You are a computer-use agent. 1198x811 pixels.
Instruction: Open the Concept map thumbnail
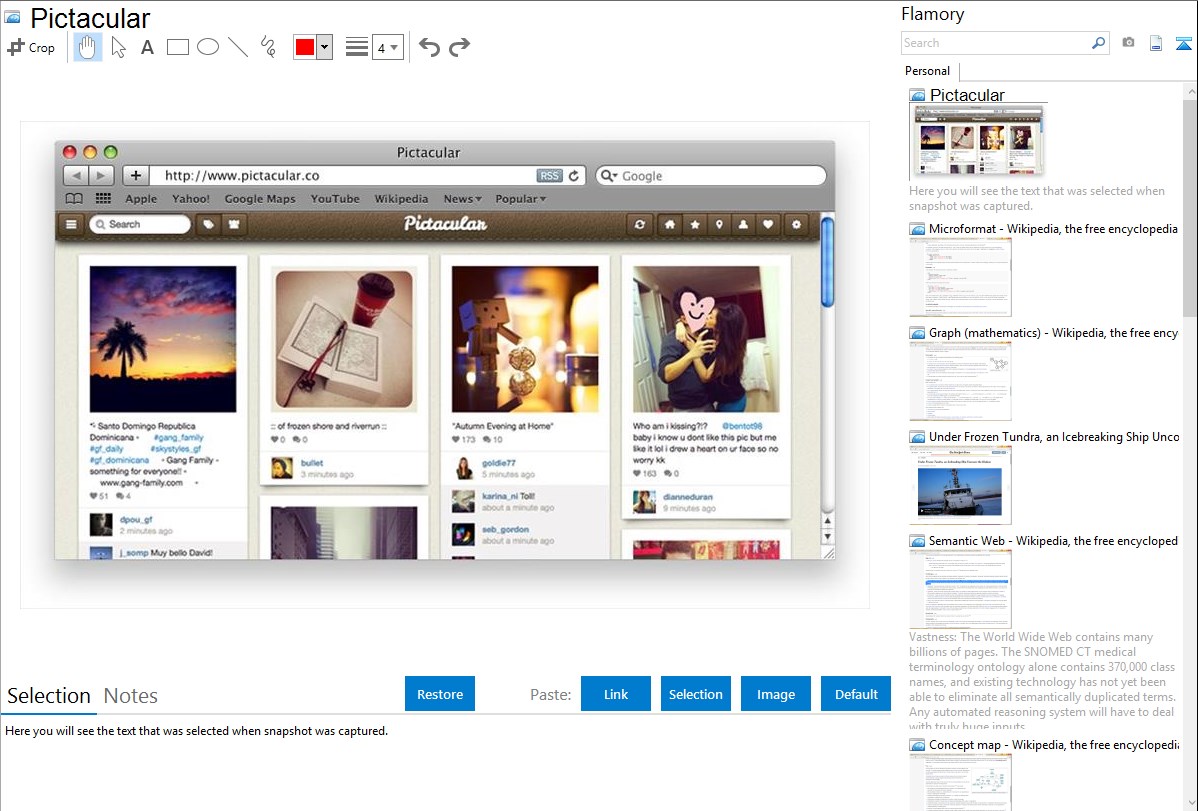(x=960, y=782)
